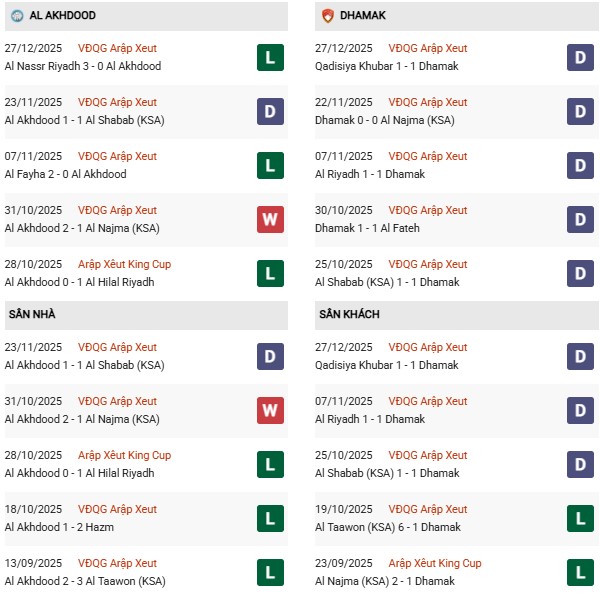Select L badge for Al Nassr Riyadh match

(270, 57)
